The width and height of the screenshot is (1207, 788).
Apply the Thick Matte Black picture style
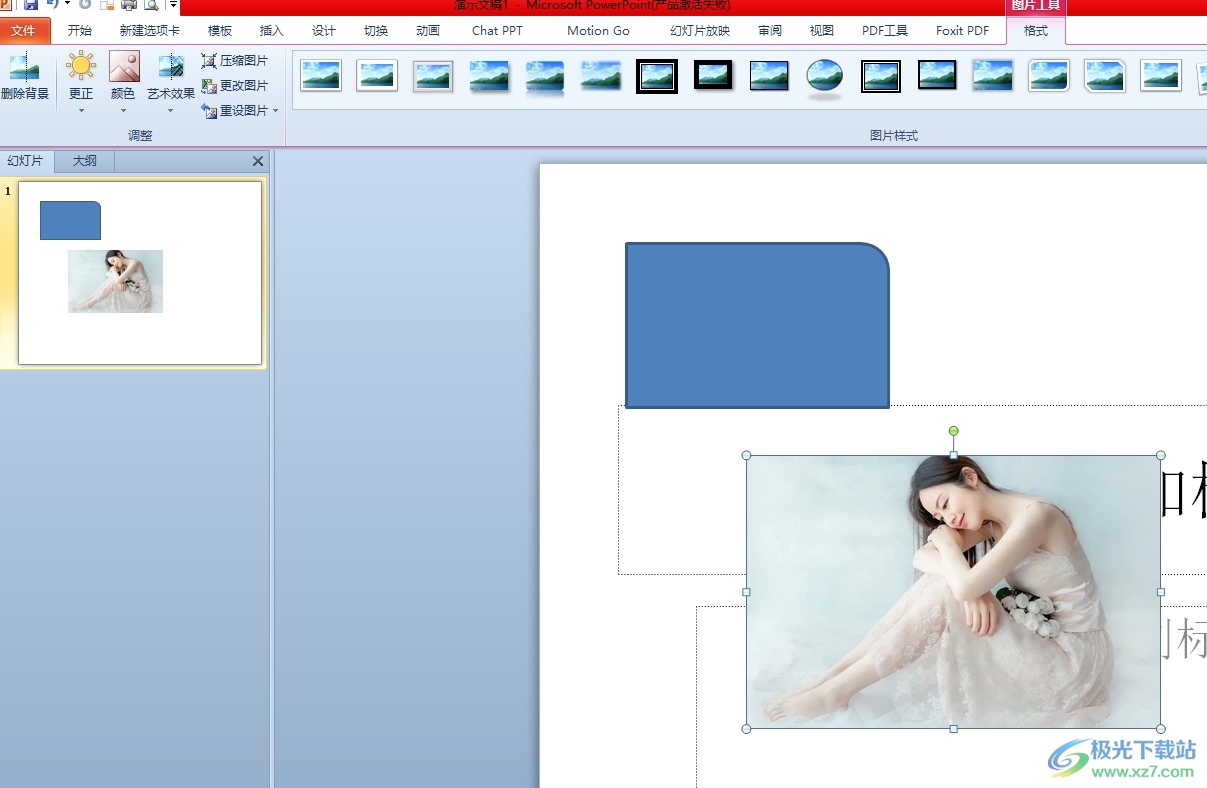click(713, 75)
